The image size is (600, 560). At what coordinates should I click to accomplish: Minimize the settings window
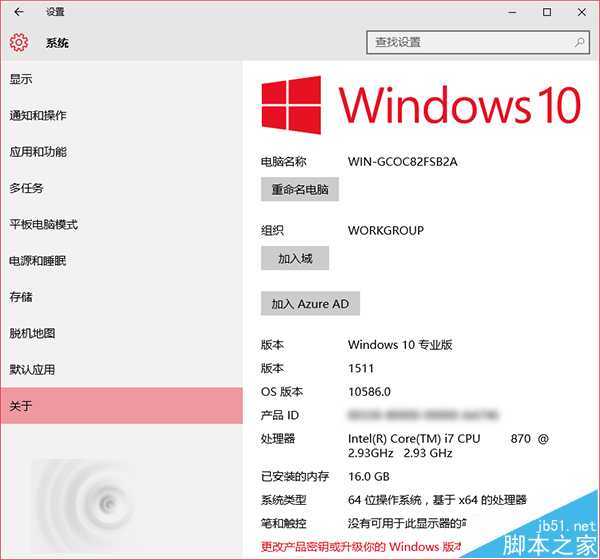(512, 12)
